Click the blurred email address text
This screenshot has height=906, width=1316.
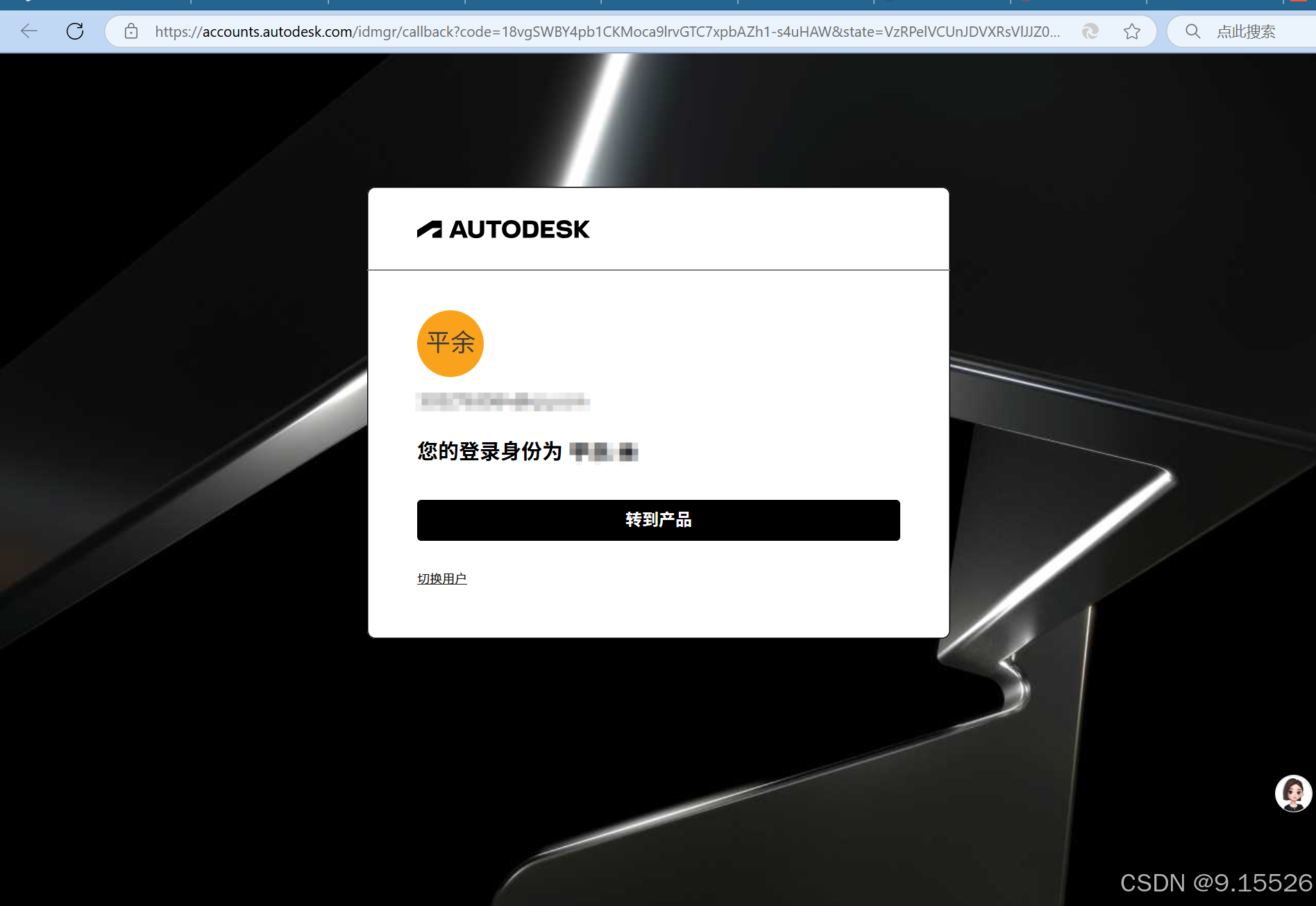(x=503, y=401)
